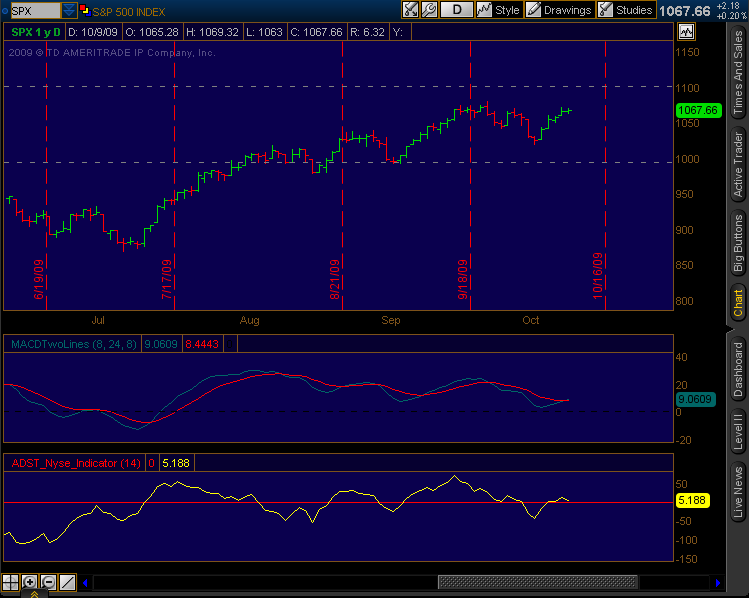Click the 'L: 1063' low value
The height and width of the screenshot is (598, 749).
click(264, 32)
